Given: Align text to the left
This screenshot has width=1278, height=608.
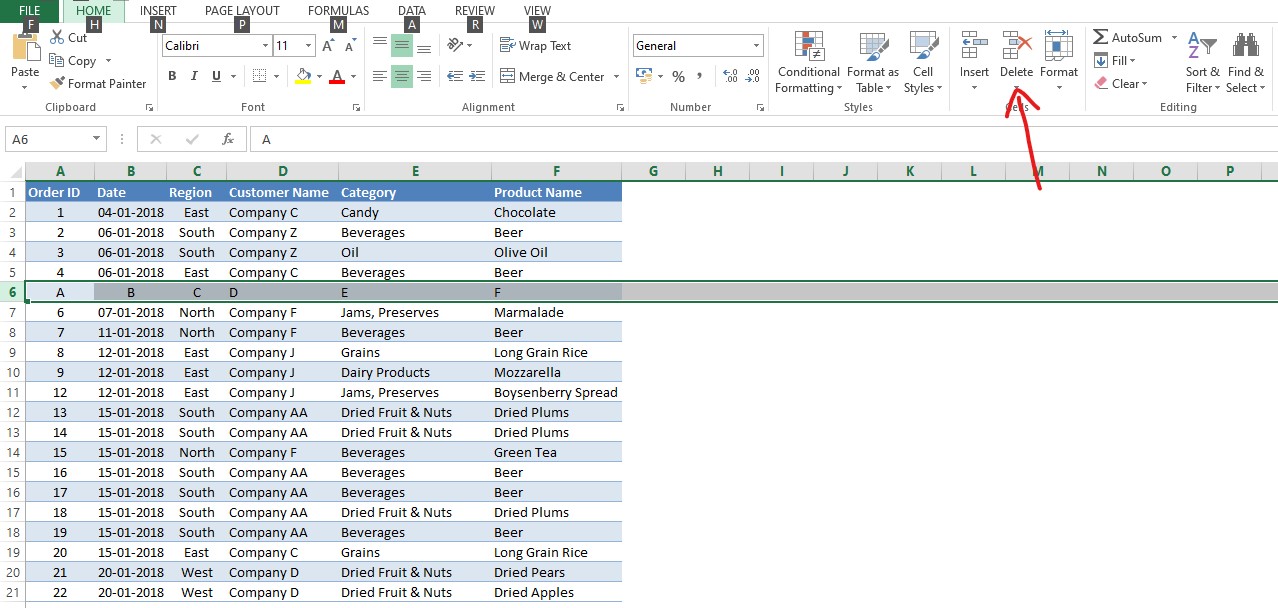Looking at the screenshot, I should [380, 76].
